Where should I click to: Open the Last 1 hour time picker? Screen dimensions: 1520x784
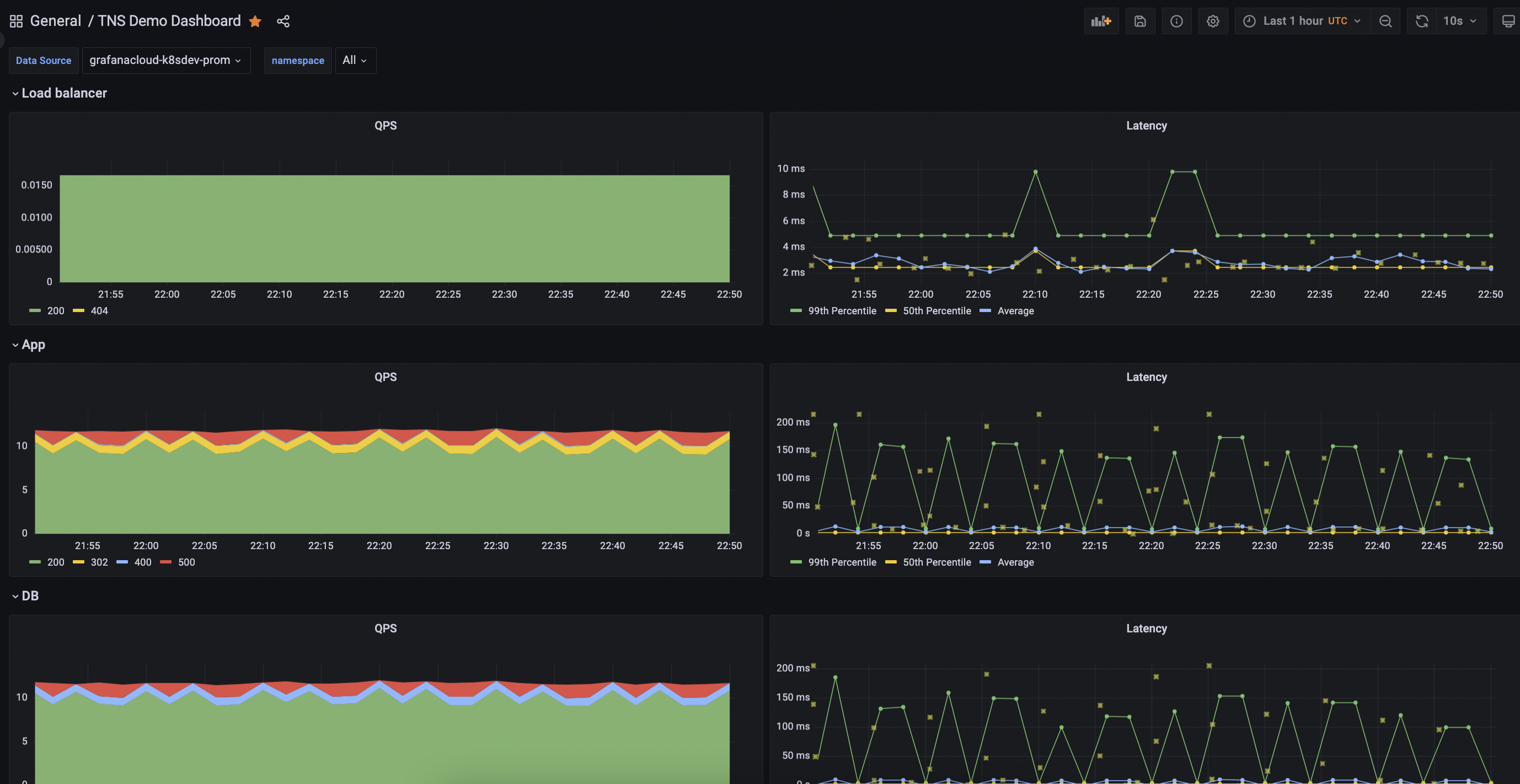[1302, 22]
